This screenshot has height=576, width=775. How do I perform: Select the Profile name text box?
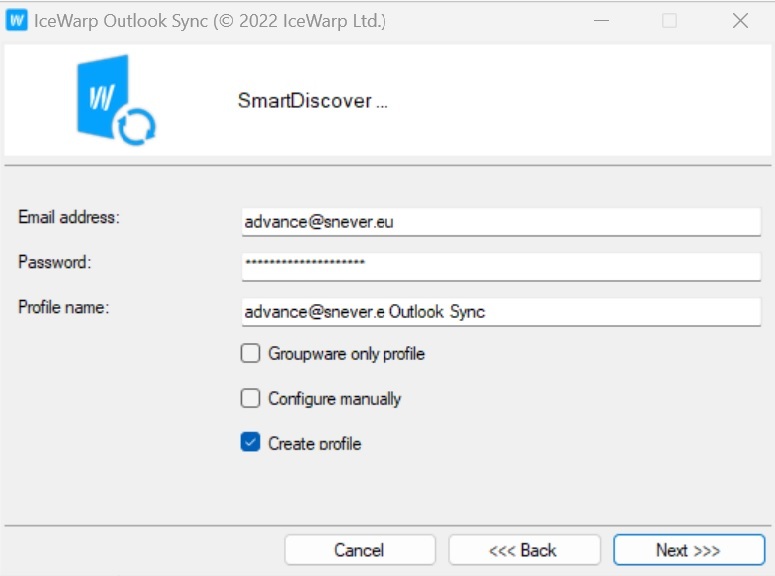tap(501, 311)
